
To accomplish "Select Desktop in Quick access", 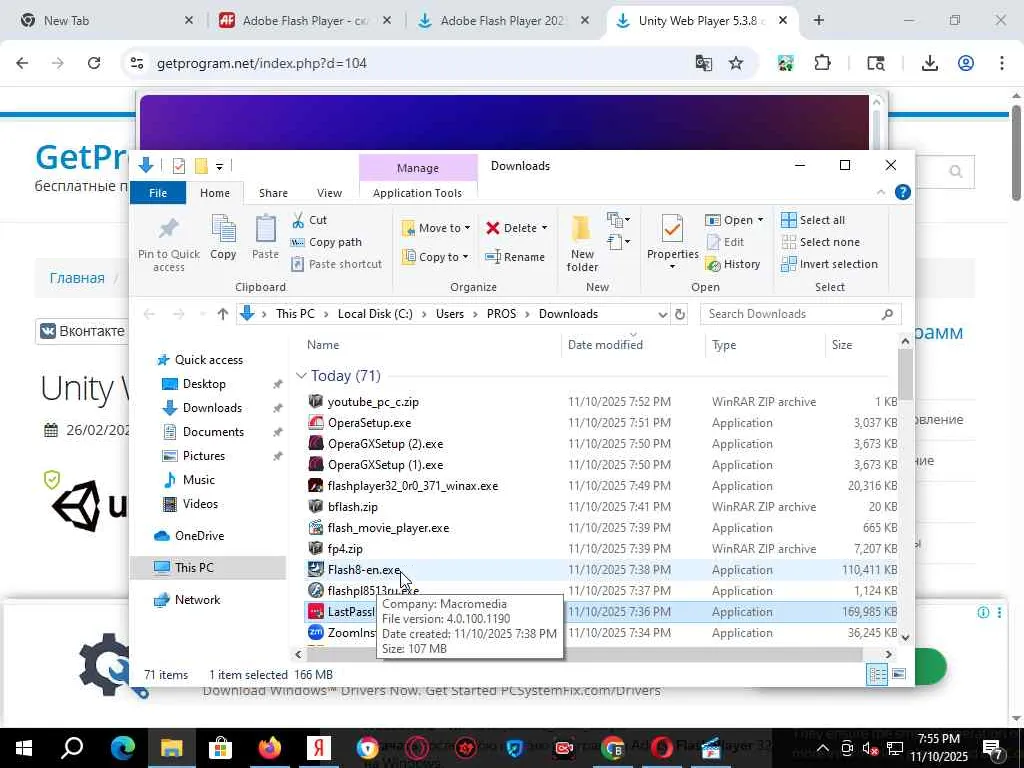I will [x=204, y=384].
